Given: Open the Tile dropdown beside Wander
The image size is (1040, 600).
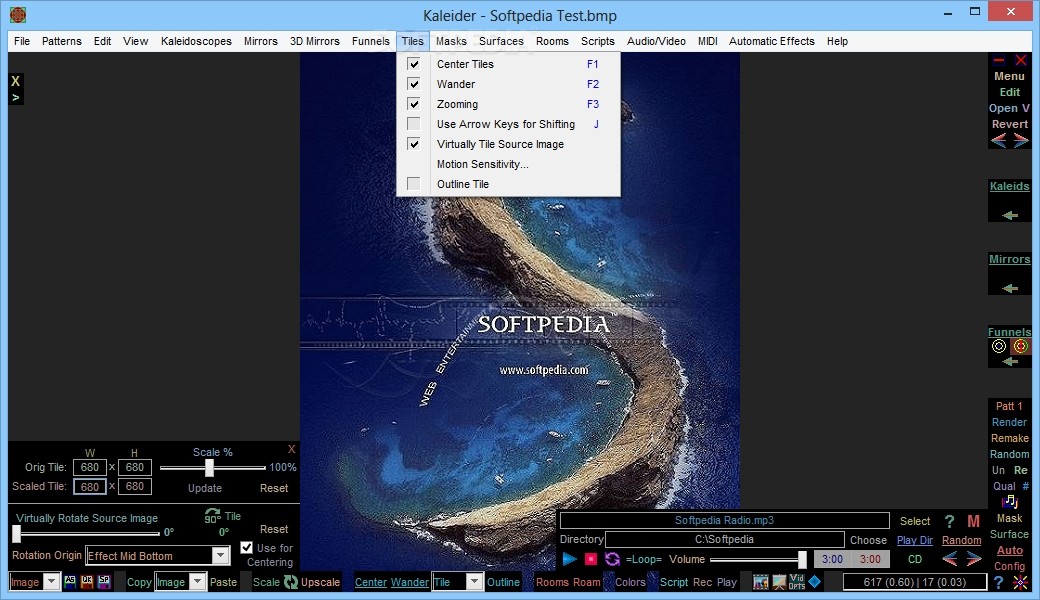Looking at the screenshot, I should 474,581.
